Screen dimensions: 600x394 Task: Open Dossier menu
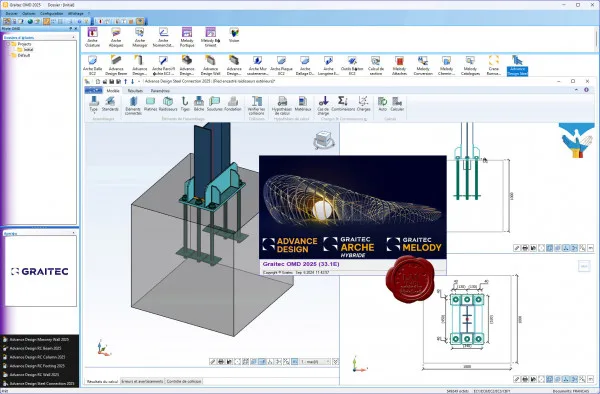pos(12,13)
